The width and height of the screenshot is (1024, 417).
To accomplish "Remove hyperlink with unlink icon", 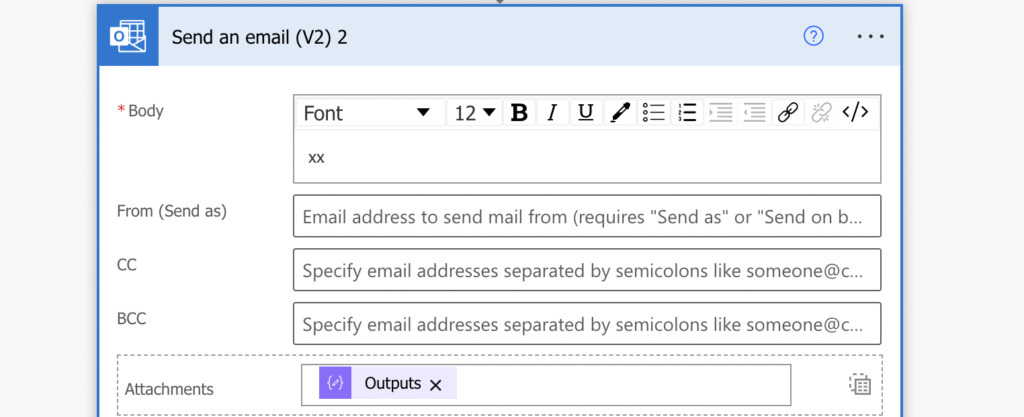I will [822, 113].
